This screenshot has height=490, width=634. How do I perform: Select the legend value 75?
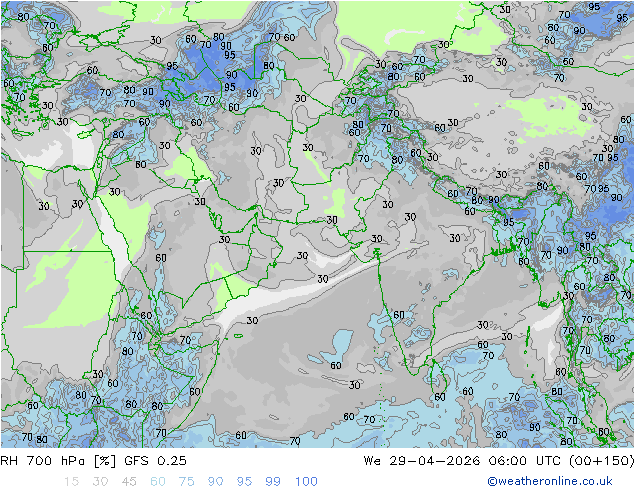tap(186, 481)
